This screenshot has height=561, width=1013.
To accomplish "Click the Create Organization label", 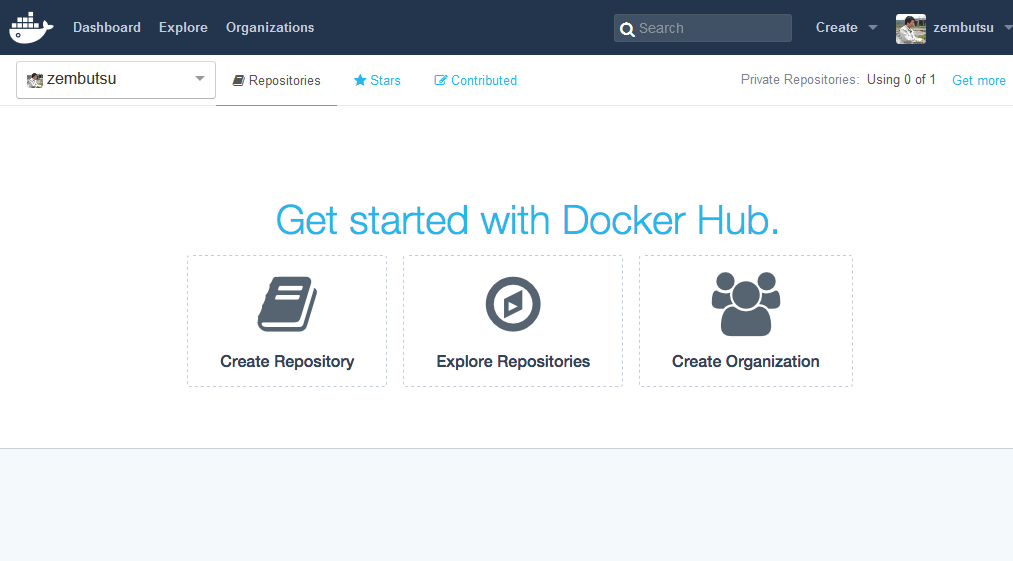I will 746,361.
